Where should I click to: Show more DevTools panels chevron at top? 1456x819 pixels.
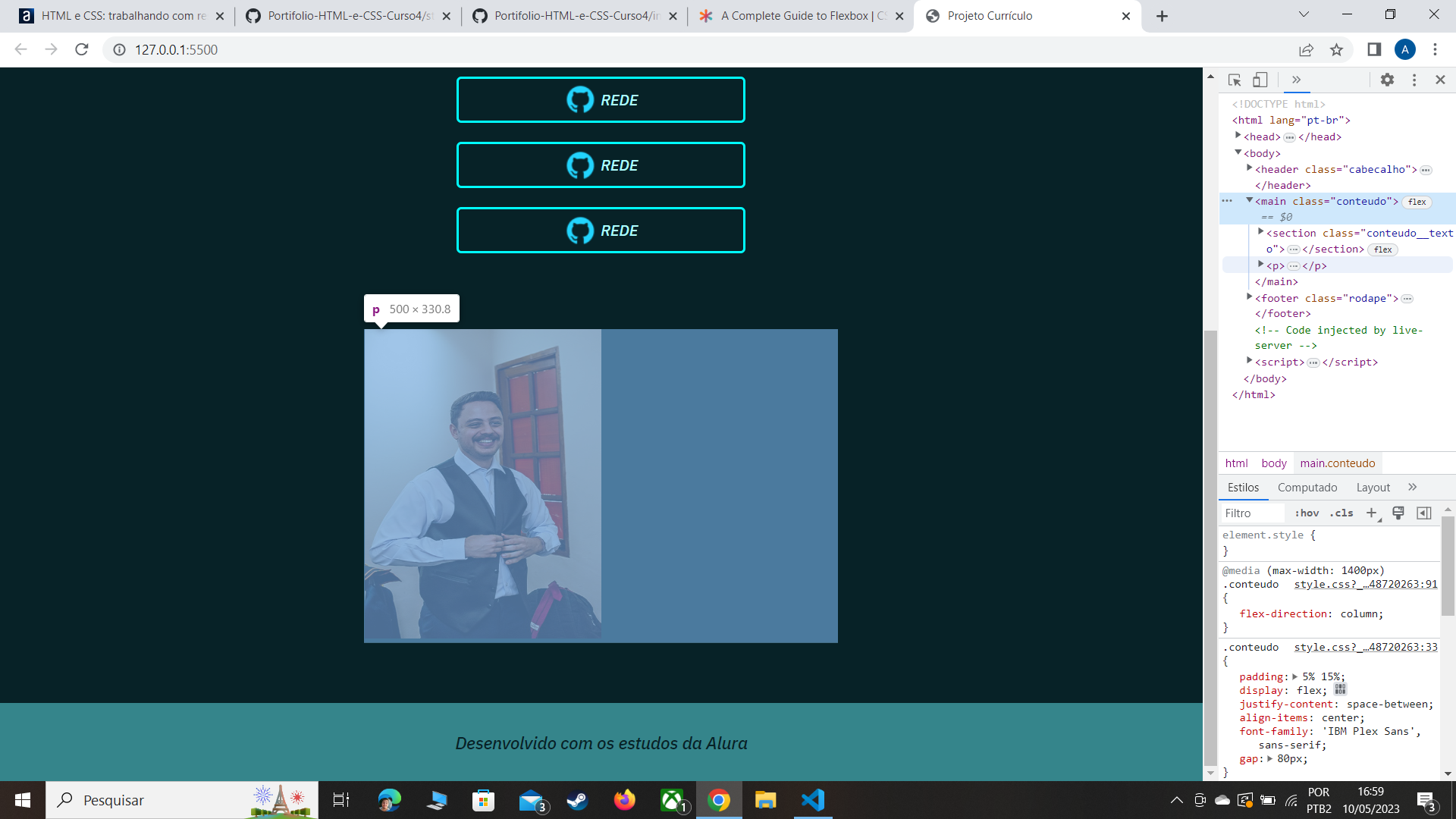(x=1296, y=80)
